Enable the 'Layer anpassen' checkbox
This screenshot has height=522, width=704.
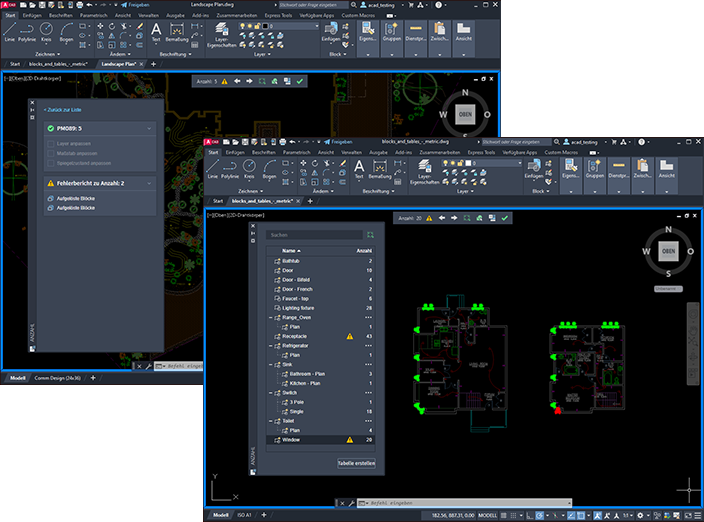(x=51, y=144)
